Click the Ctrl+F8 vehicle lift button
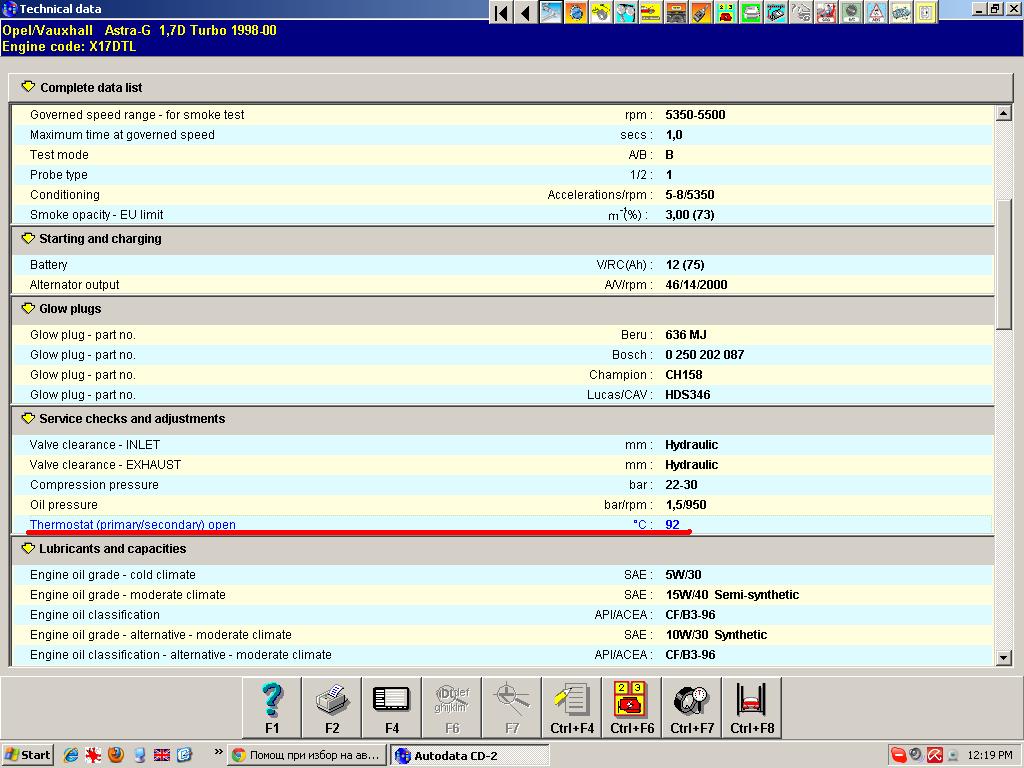 [x=752, y=707]
